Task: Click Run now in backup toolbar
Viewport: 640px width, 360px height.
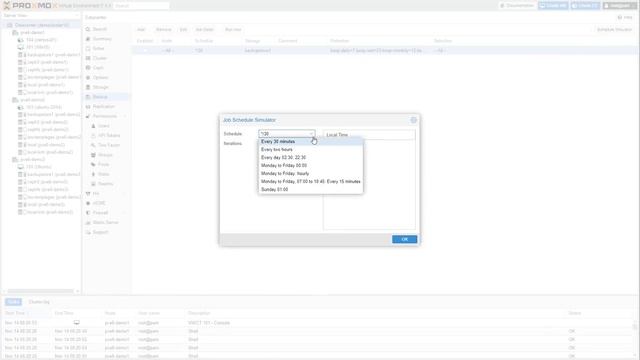Action: tap(233, 30)
